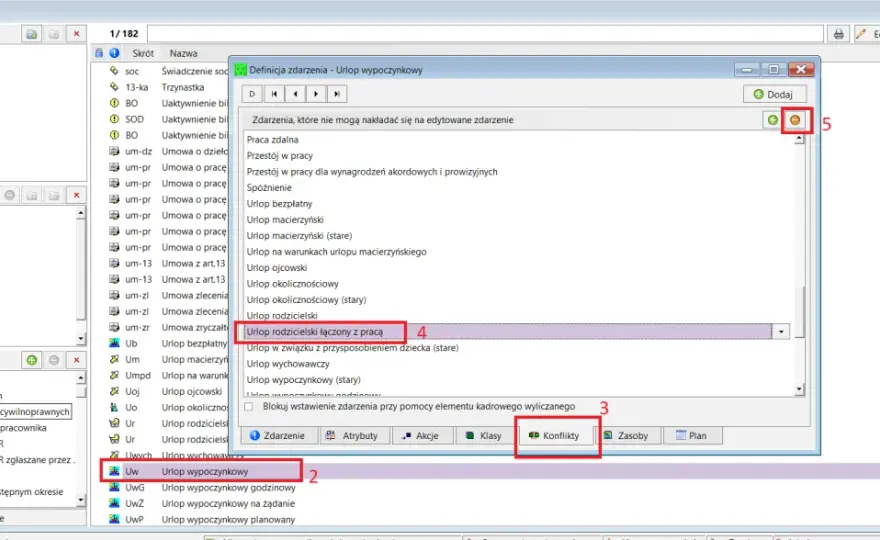
Task: Click the blue info icon in the list header
Action: [114, 53]
